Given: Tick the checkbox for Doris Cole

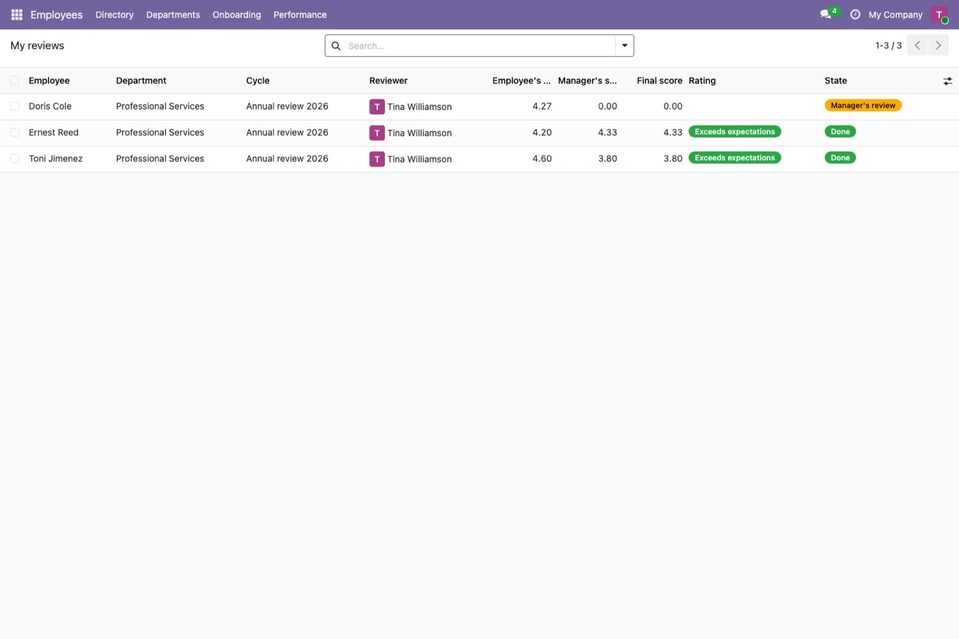Looking at the screenshot, I should [15, 106].
